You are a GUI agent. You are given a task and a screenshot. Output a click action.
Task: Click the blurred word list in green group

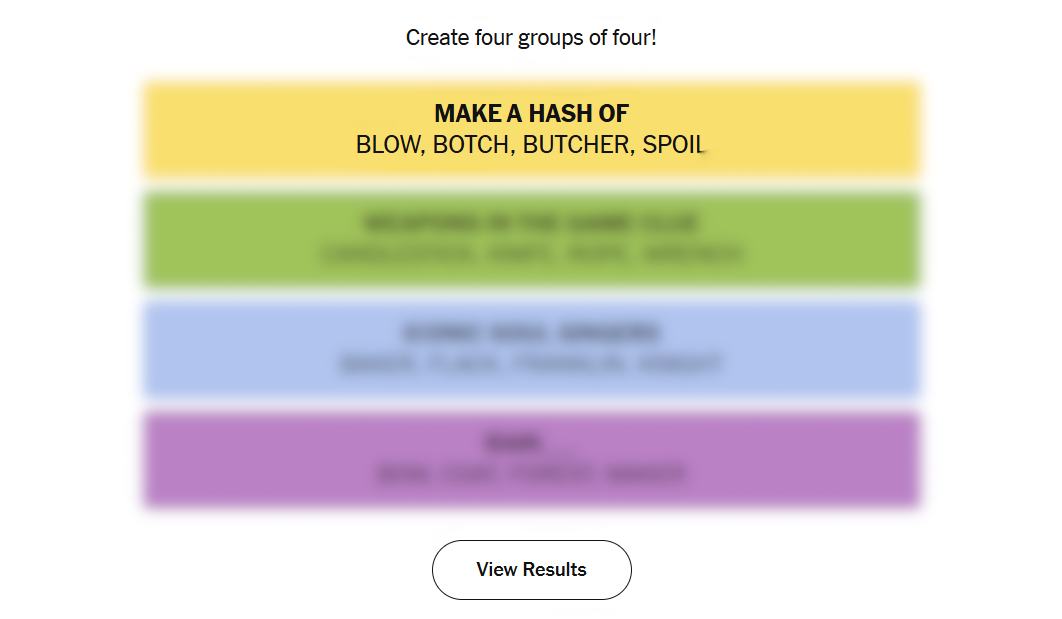[x=531, y=254]
